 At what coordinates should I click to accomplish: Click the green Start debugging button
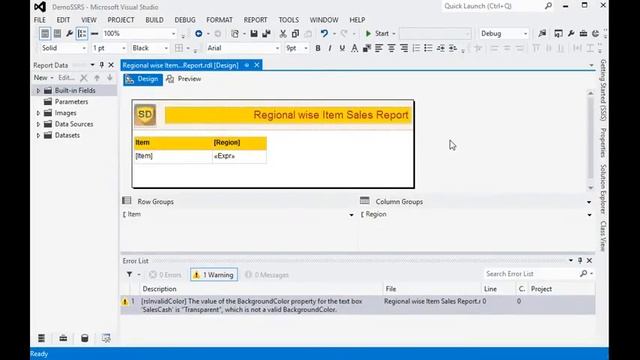[x=378, y=33]
